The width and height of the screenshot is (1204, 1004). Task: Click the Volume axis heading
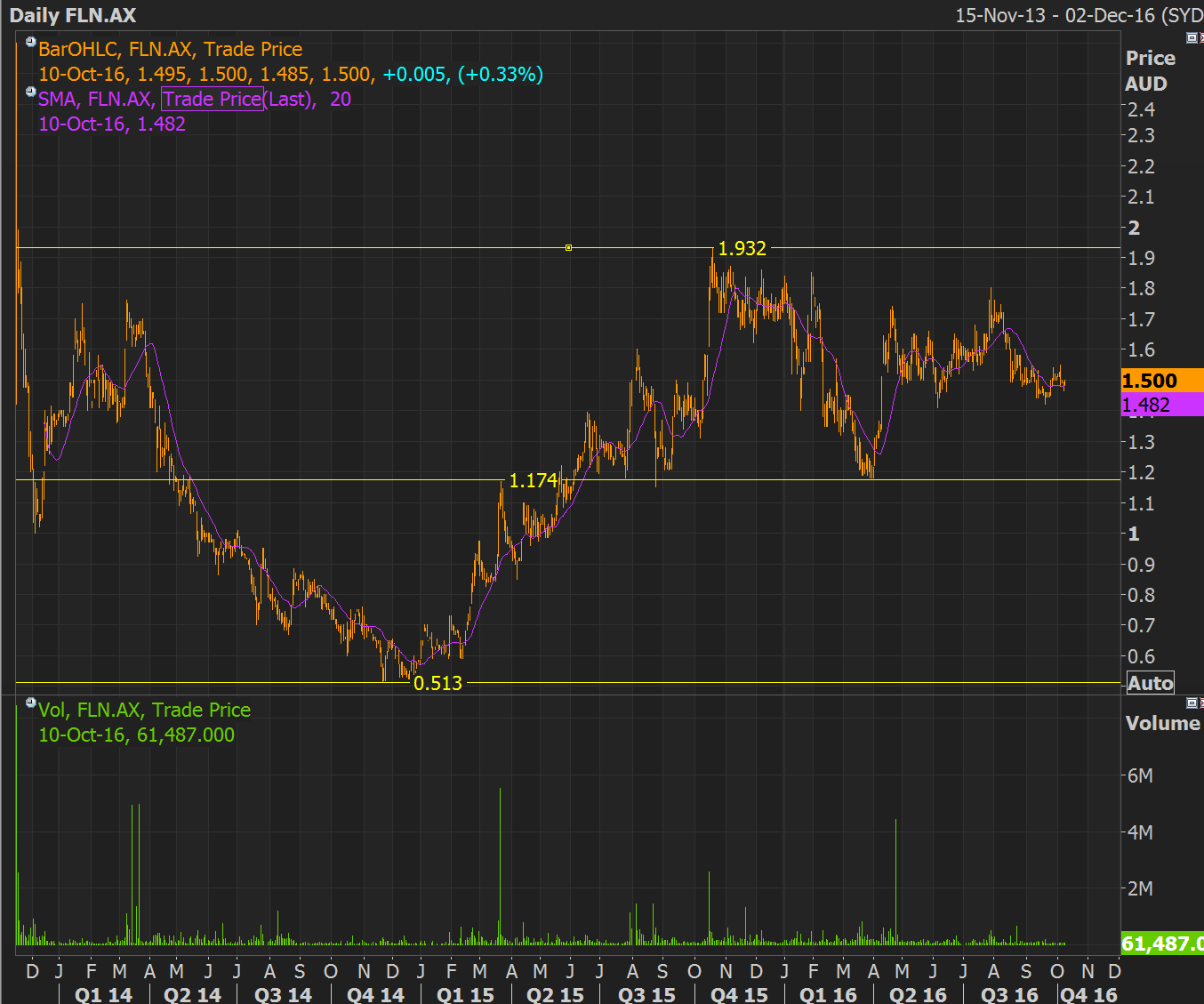tap(1163, 723)
